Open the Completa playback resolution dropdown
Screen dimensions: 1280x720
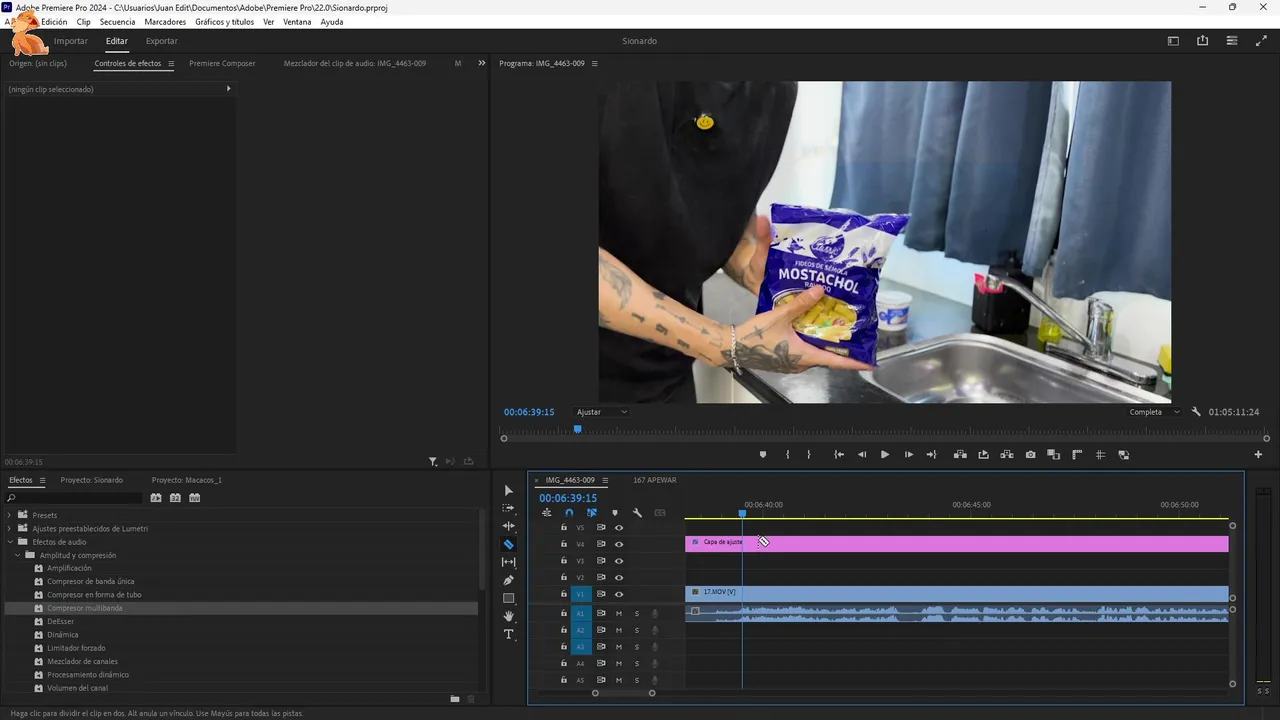pos(1155,412)
